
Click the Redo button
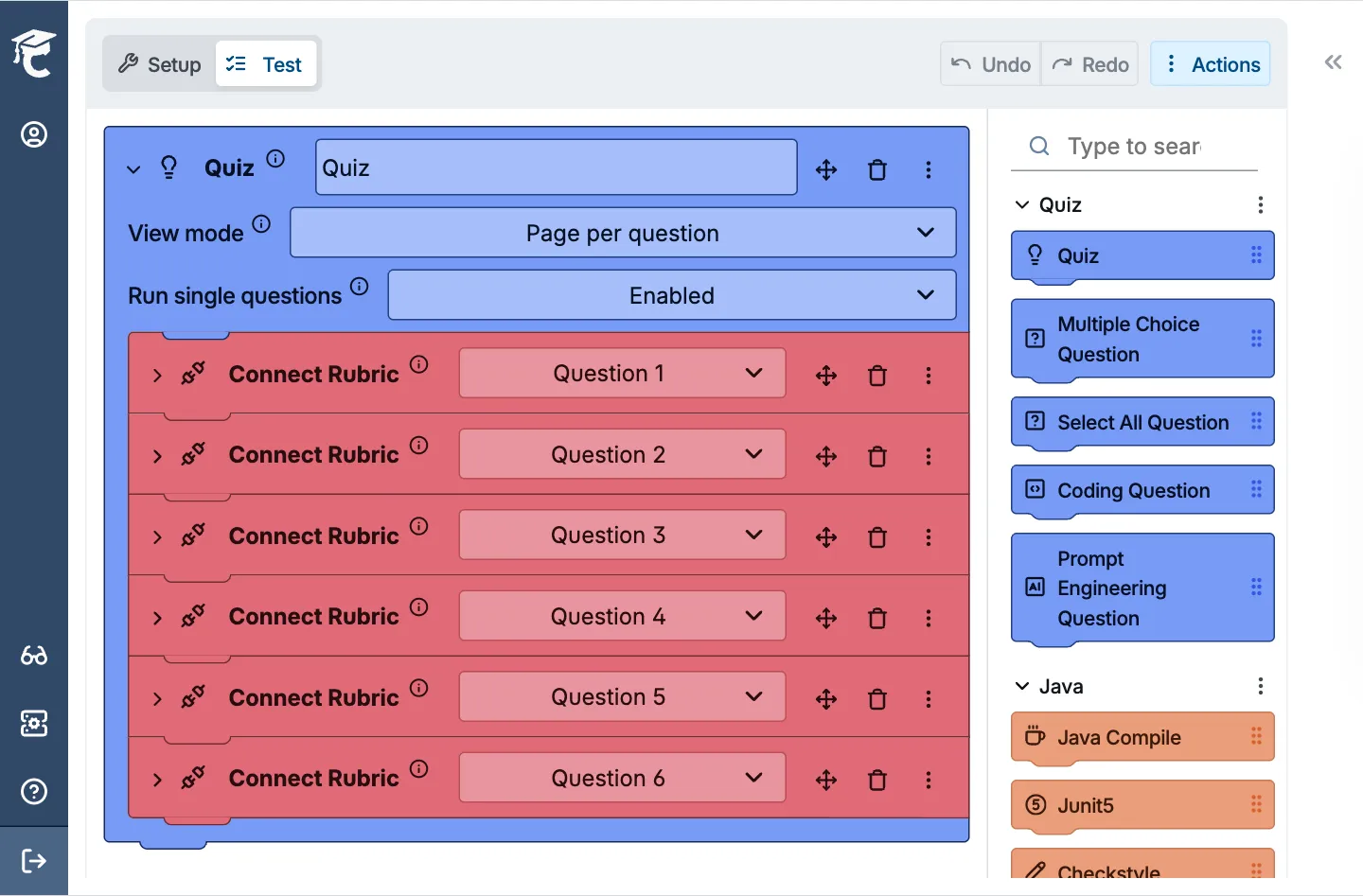tap(1090, 63)
